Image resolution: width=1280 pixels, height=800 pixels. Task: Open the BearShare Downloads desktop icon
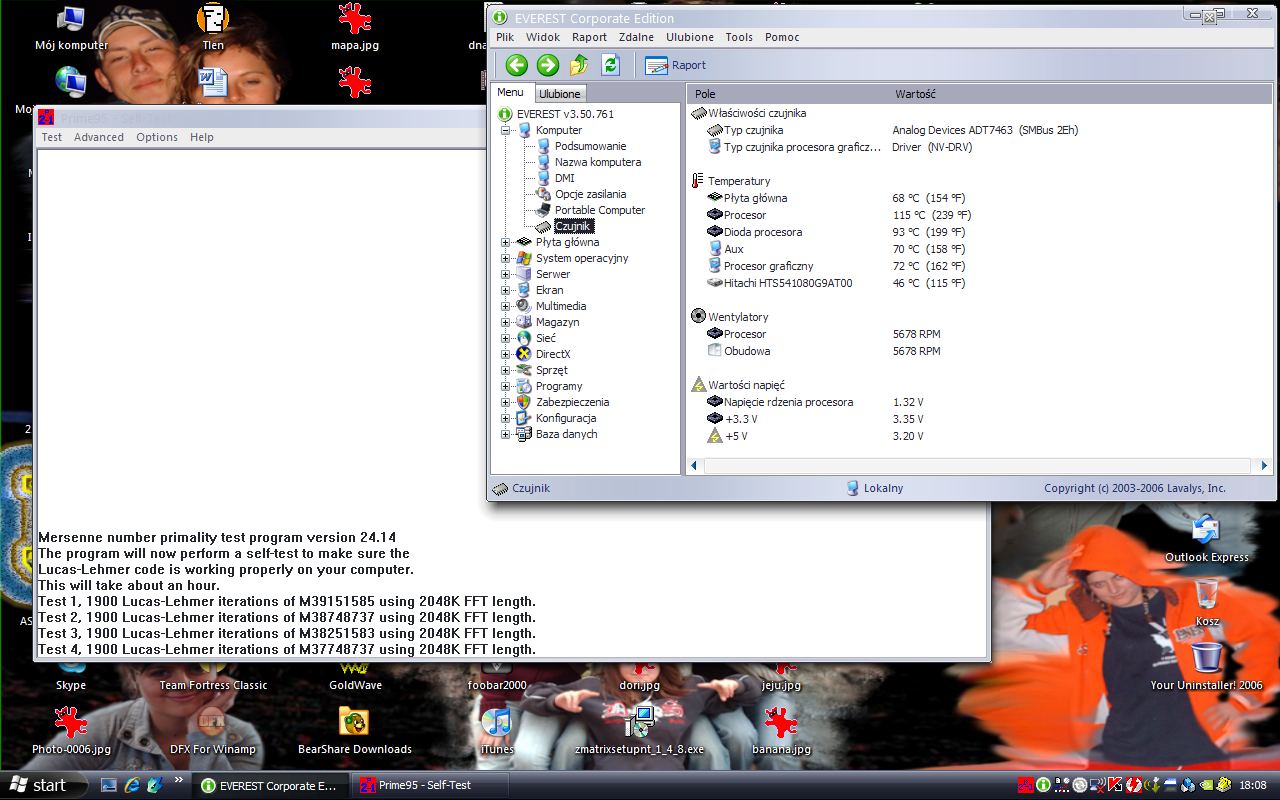(x=355, y=731)
